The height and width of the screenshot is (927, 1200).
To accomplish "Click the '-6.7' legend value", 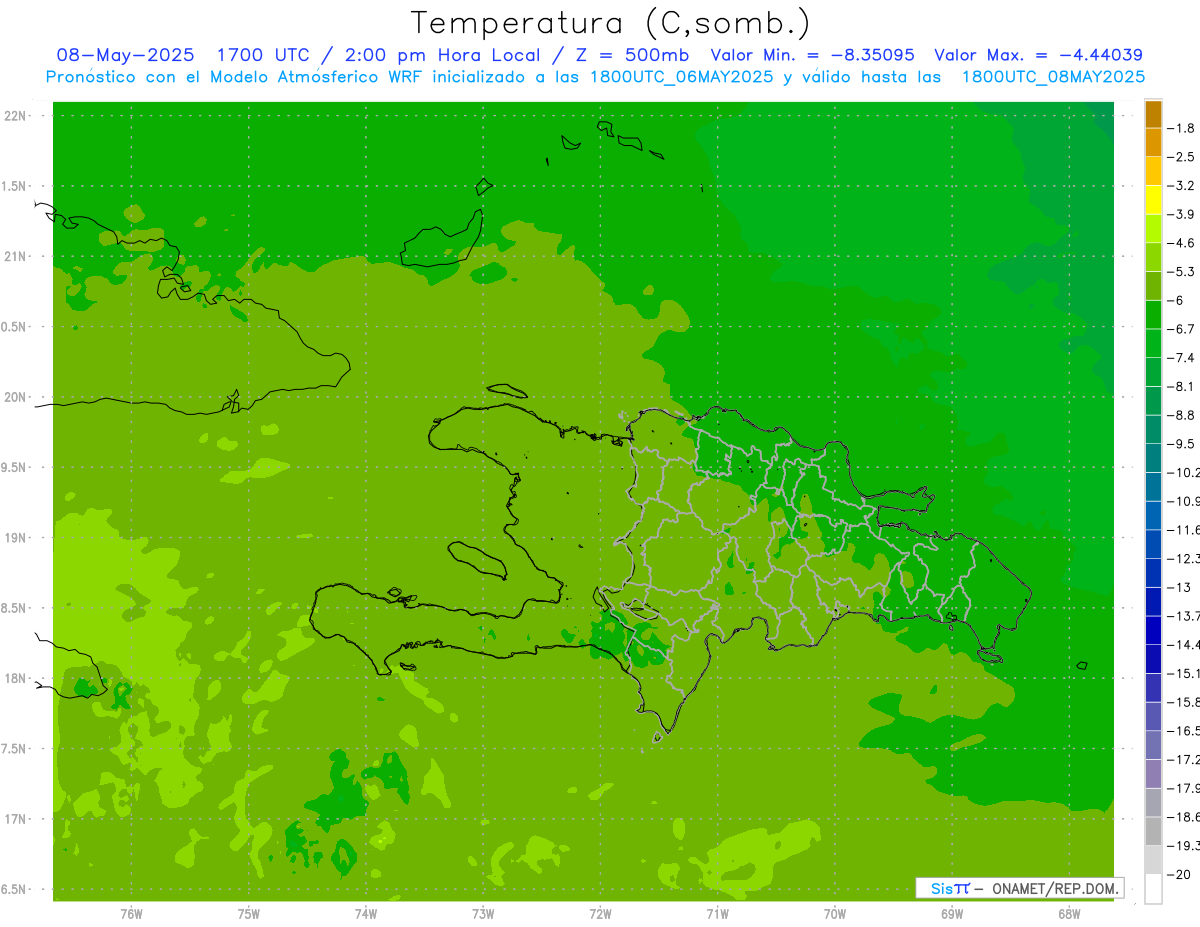I will 1183,329.
